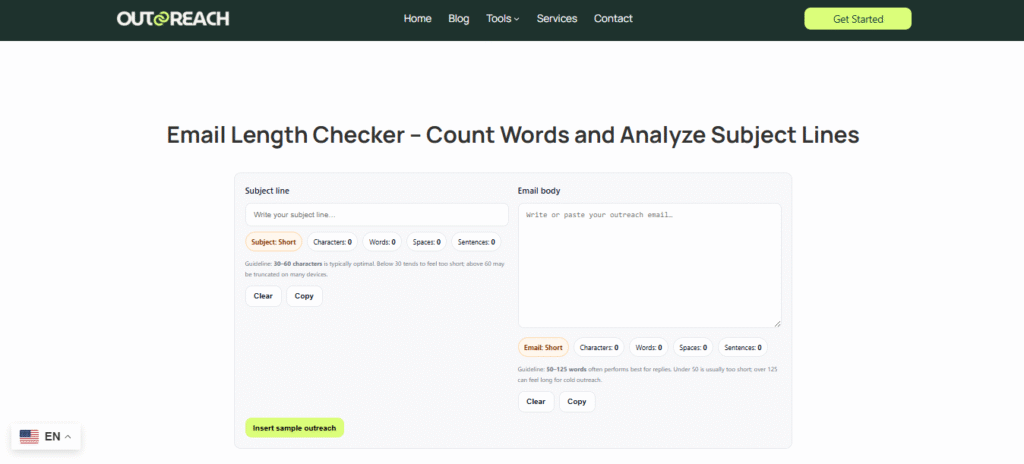1024x464 pixels.
Task: Grab the email body resize handle
Action: (776, 322)
